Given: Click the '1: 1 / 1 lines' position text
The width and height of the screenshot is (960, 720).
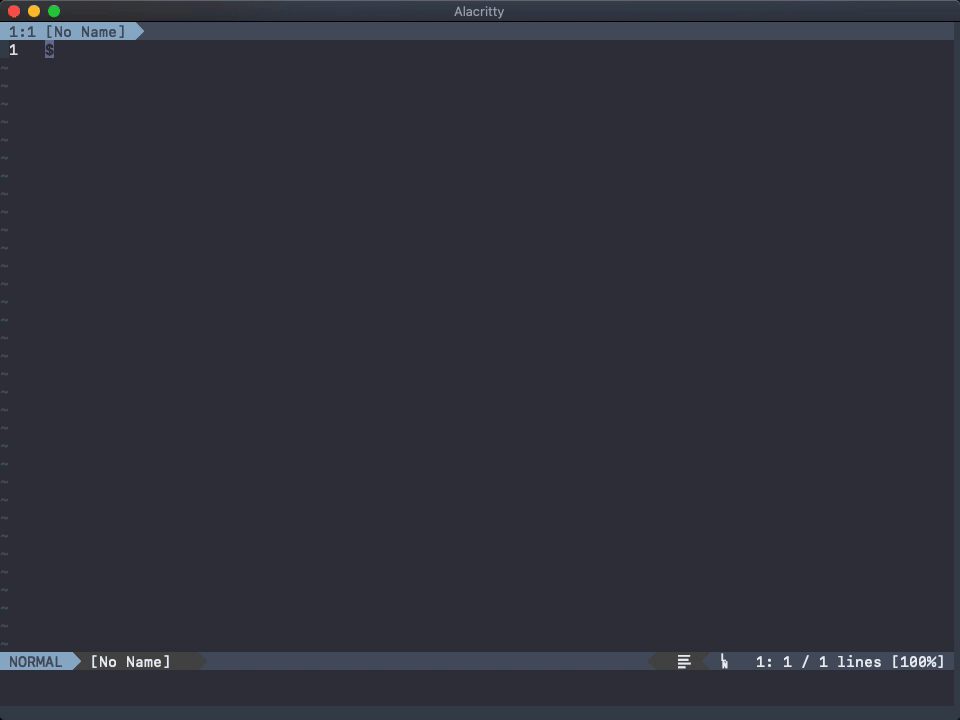Looking at the screenshot, I should pos(819,662).
